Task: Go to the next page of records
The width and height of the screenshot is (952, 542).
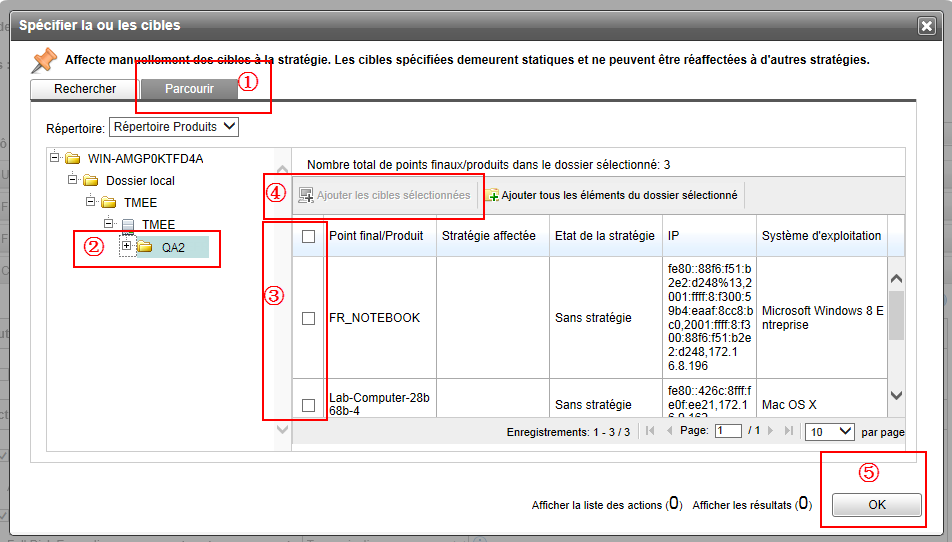Action: (x=771, y=431)
